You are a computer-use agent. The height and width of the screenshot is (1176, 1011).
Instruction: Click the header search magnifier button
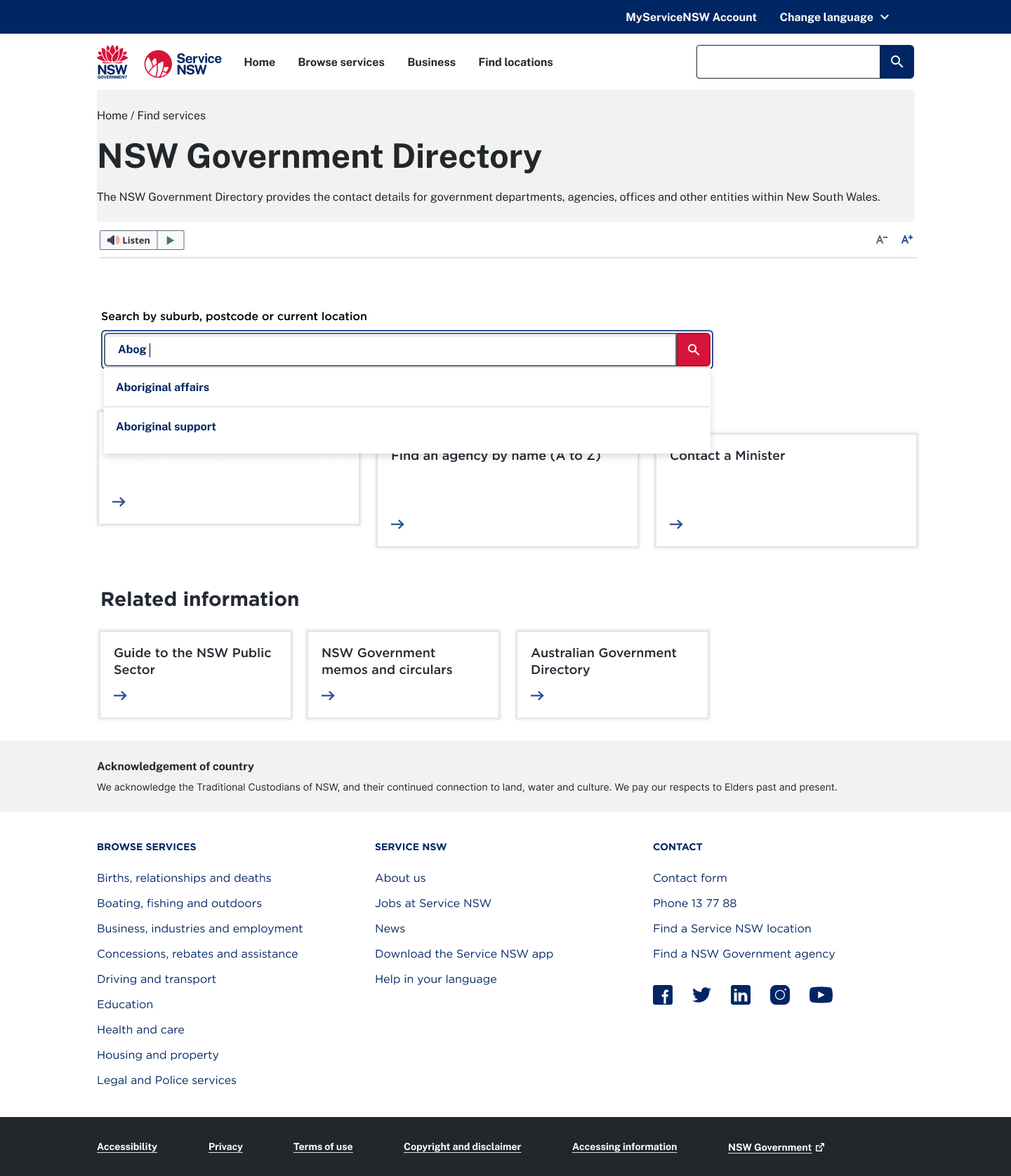coord(897,62)
